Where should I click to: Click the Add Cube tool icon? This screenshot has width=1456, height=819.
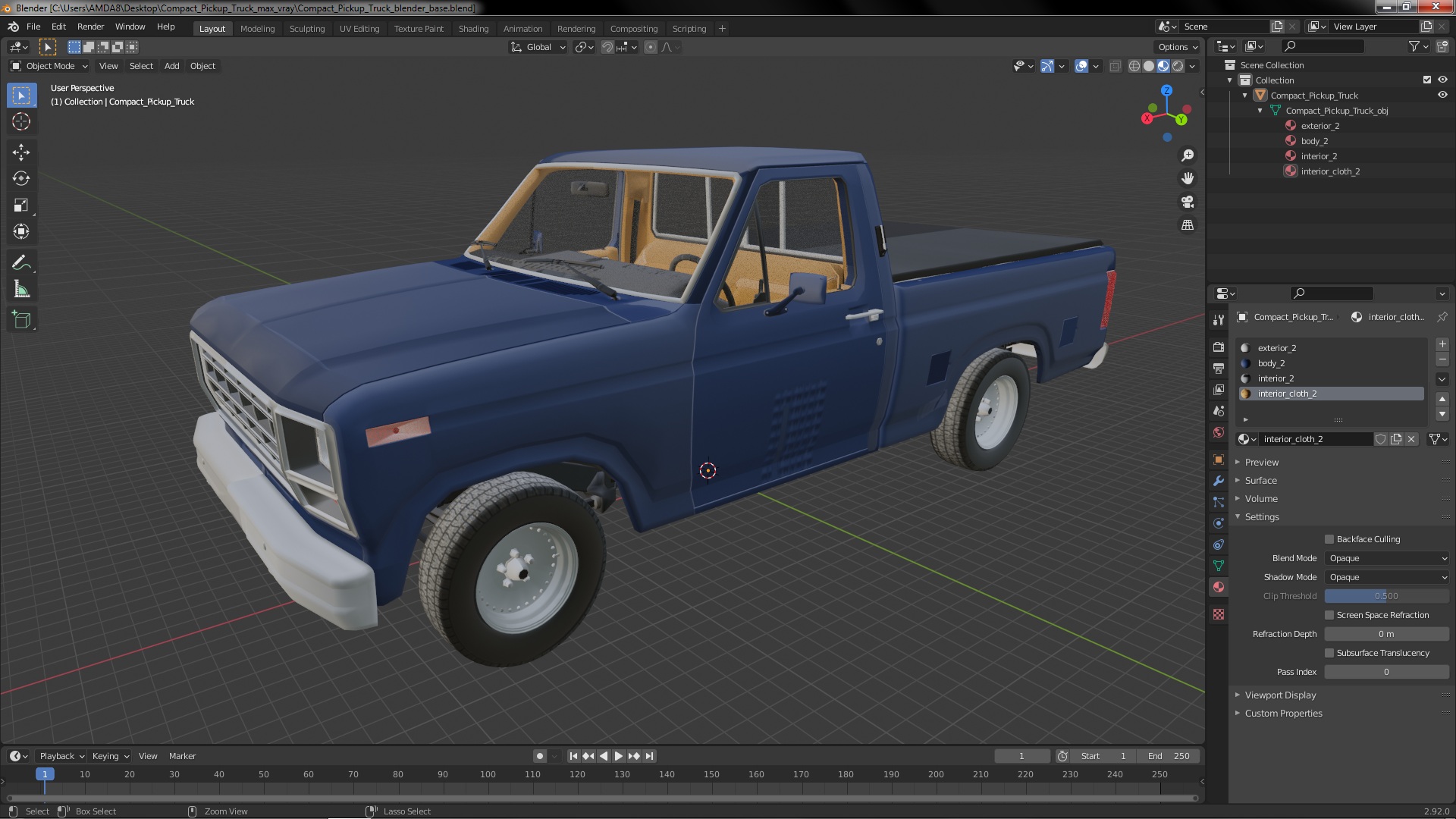[21, 320]
